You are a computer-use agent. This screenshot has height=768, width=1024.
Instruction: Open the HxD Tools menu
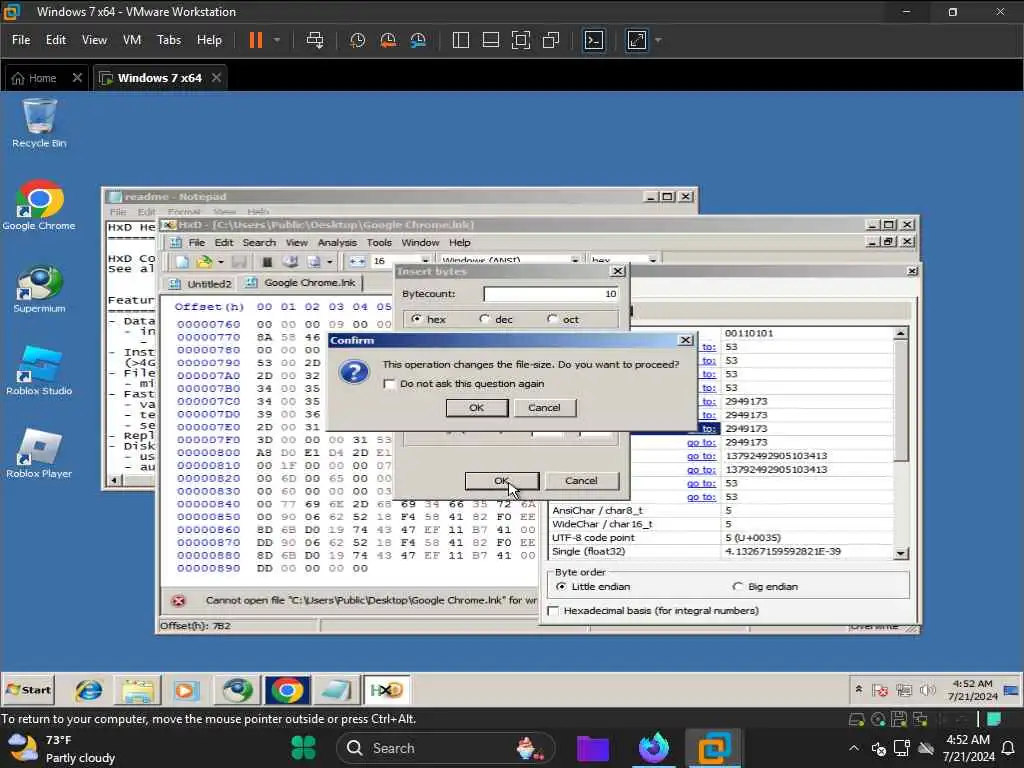coord(379,242)
